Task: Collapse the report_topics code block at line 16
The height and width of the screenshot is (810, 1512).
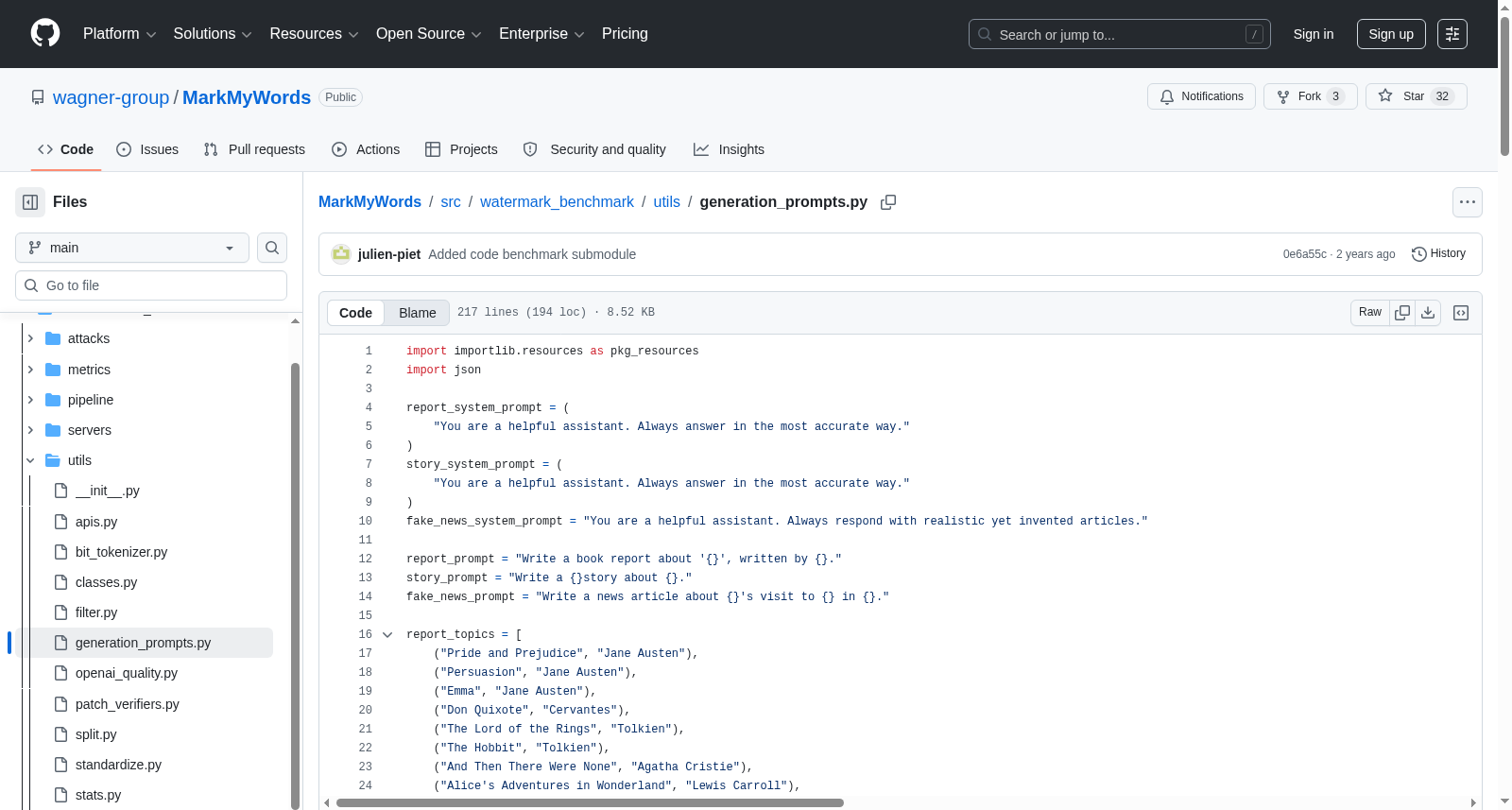Action: point(387,634)
